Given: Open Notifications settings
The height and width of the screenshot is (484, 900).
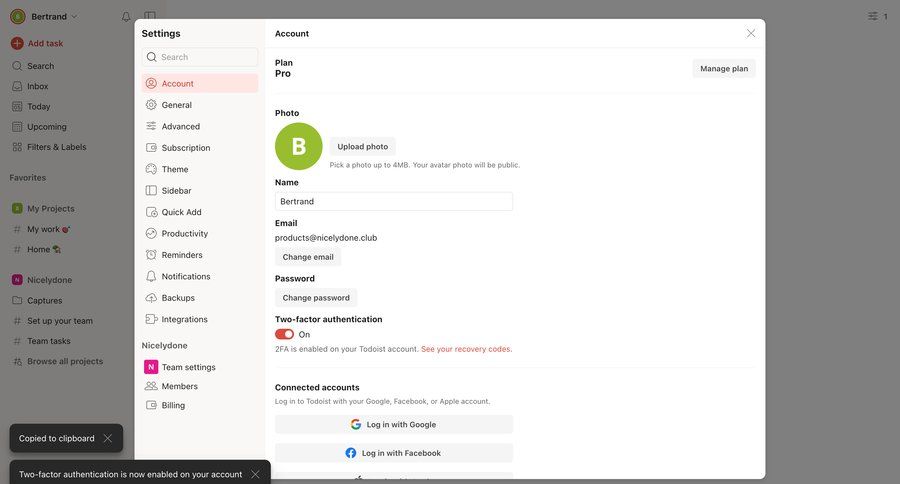Looking at the screenshot, I should [200, 276].
